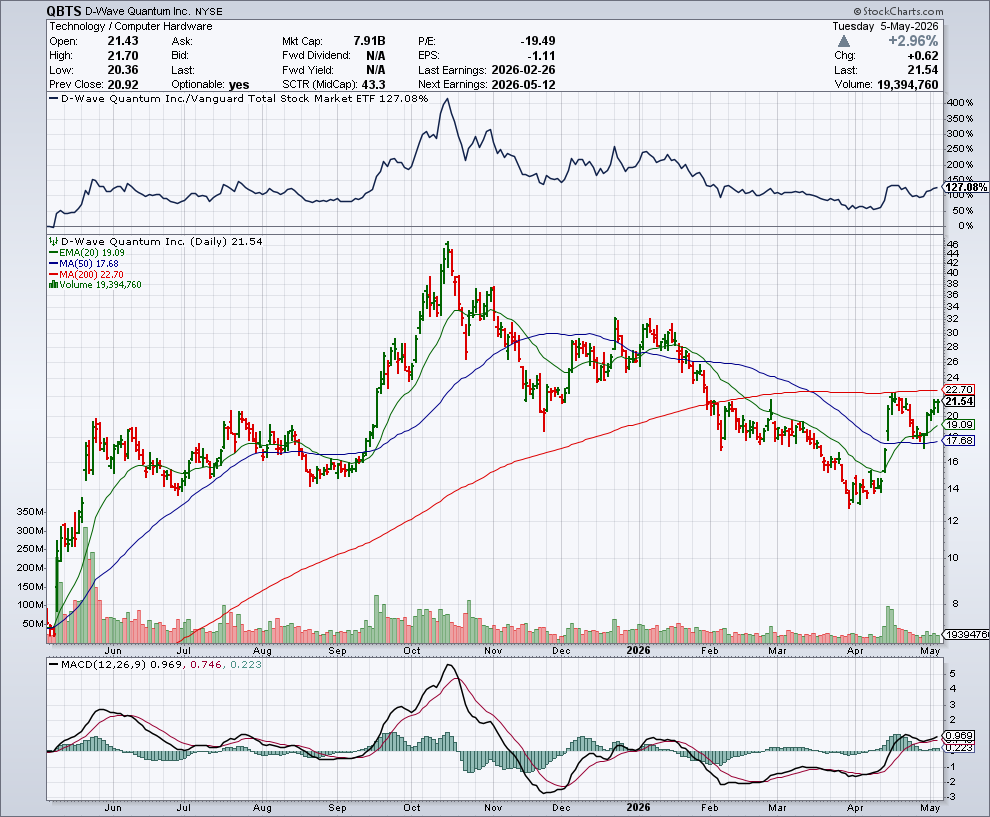The height and width of the screenshot is (817, 990).
Task: Click the 400% label on relative strength axis
Action: [960, 103]
